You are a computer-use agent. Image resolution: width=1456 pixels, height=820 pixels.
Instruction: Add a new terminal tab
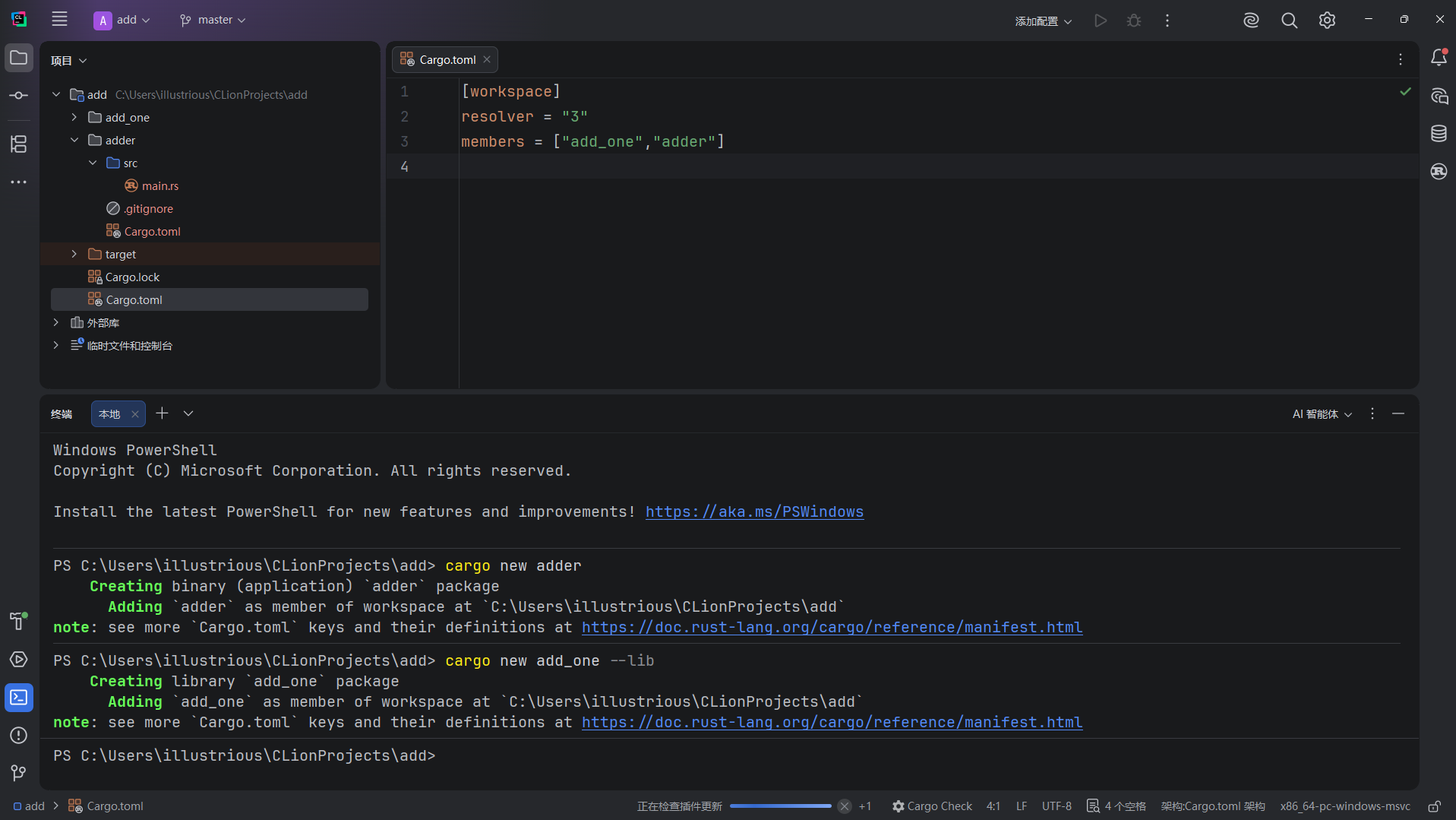162,413
